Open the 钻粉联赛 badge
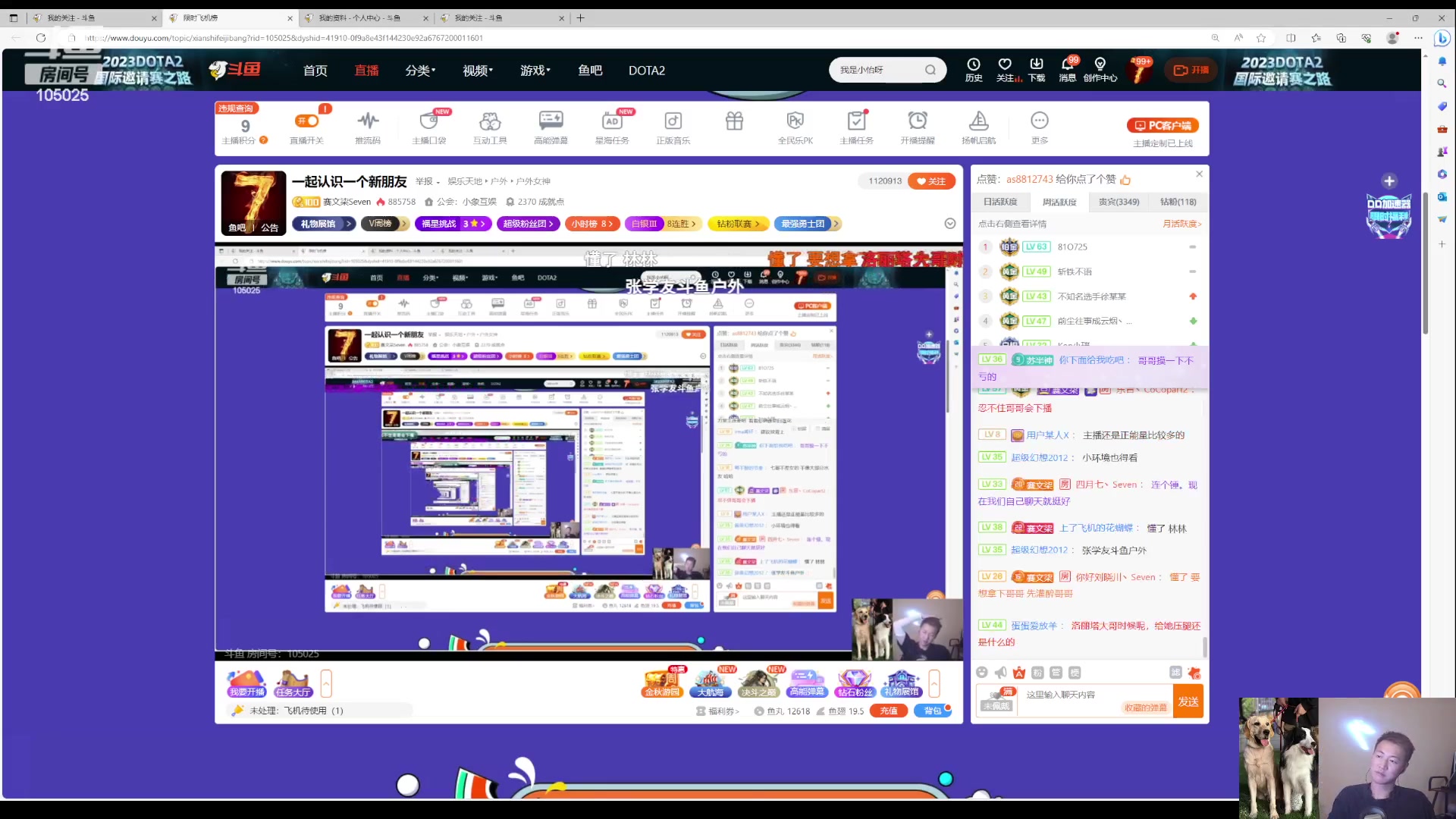This screenshot has width=1456, height=819. pos(738,224)
